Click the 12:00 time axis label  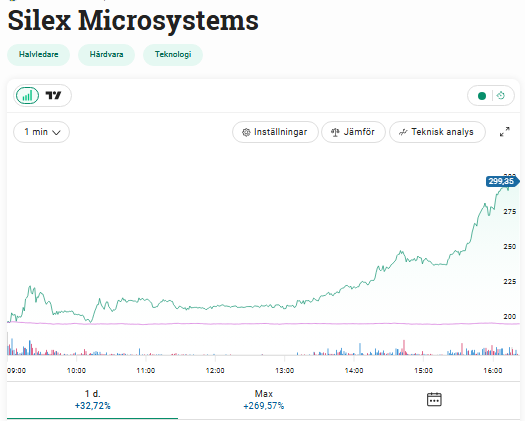tap(215, 371)
